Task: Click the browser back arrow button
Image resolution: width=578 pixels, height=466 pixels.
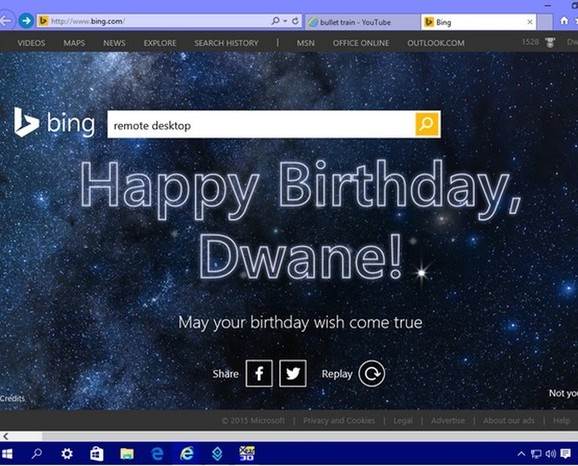Action: (5, 21)
